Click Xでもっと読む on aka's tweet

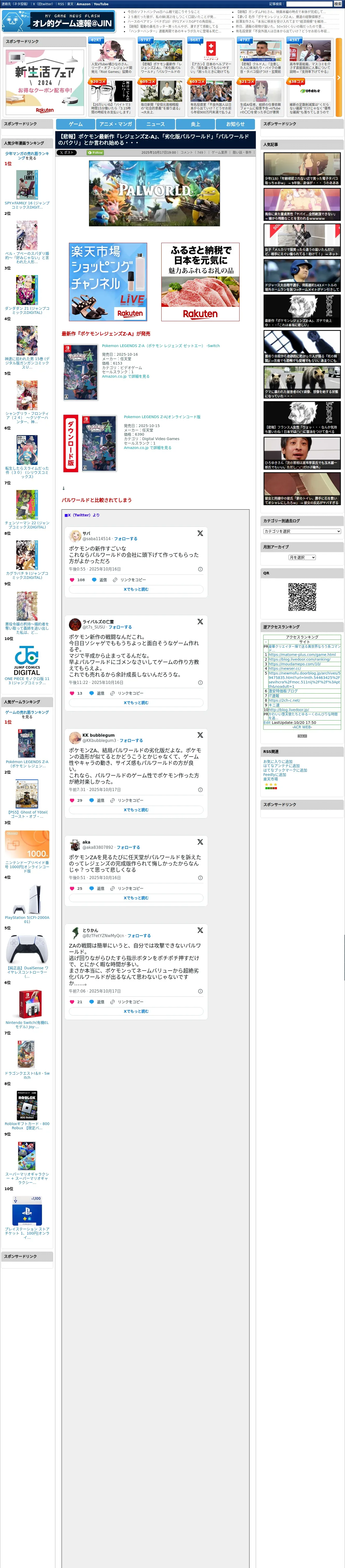136,898
